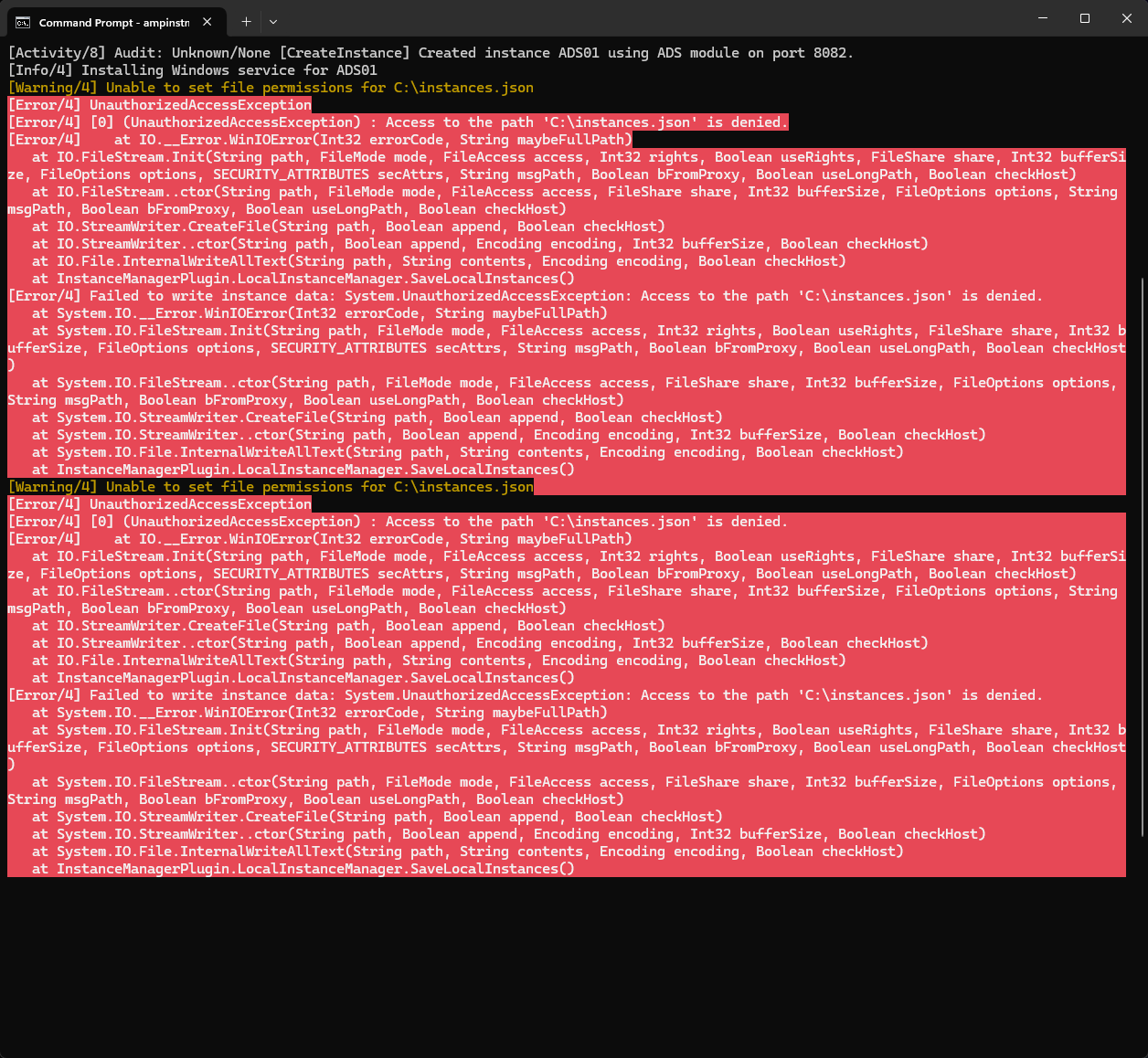Click the first 'Failed to write instance data' line
This screenshot has width=1148, height=1058.
[x=525, y=296]
